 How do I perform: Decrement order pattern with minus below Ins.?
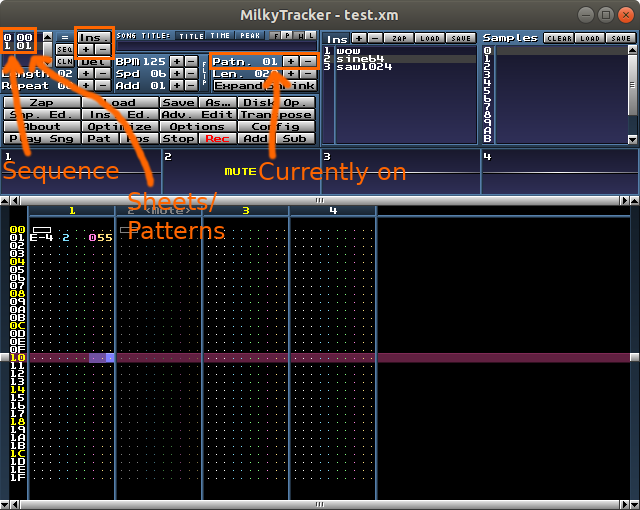click(103, 50)
